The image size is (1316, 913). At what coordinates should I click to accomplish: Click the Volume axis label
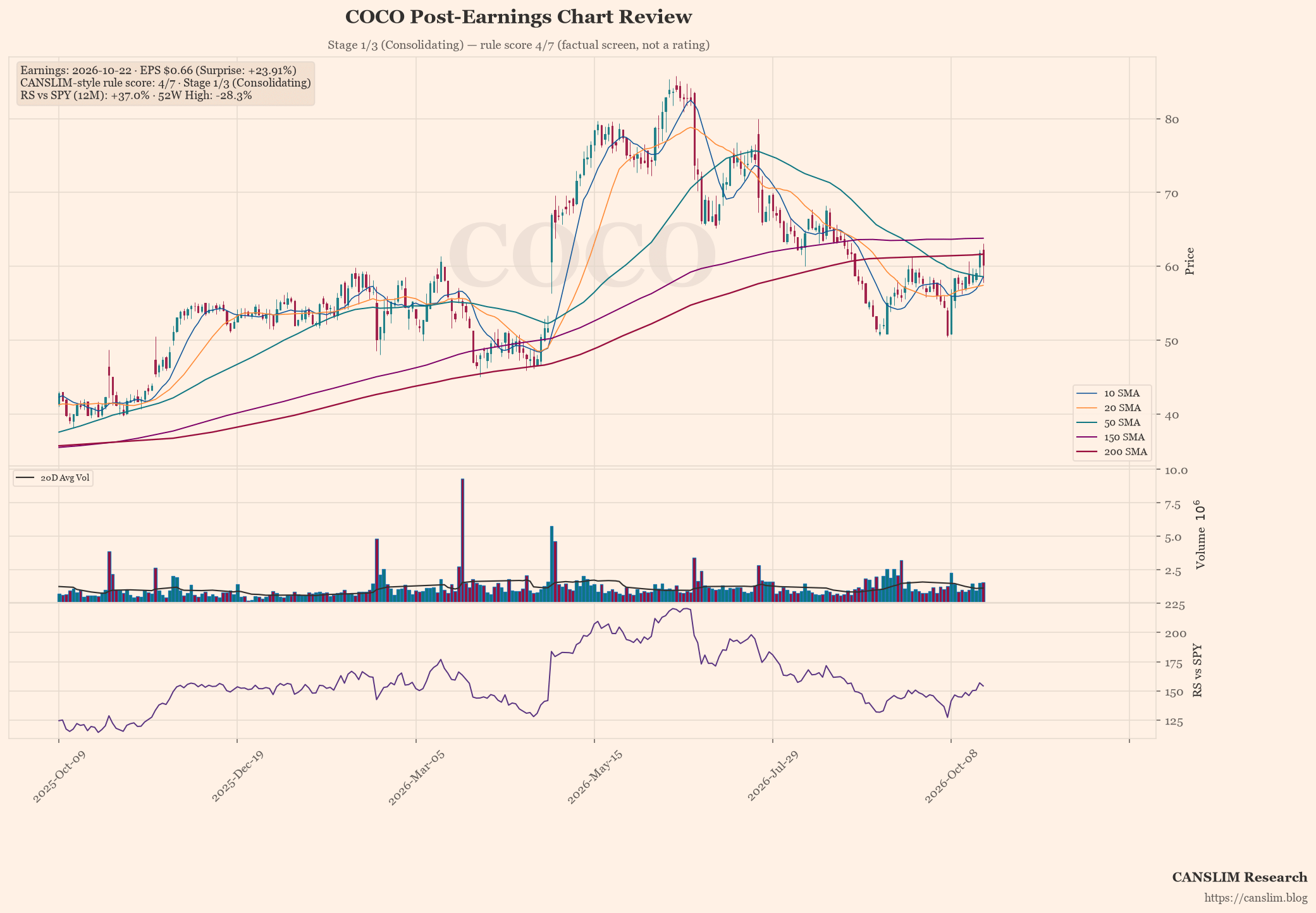[1200, 535]
